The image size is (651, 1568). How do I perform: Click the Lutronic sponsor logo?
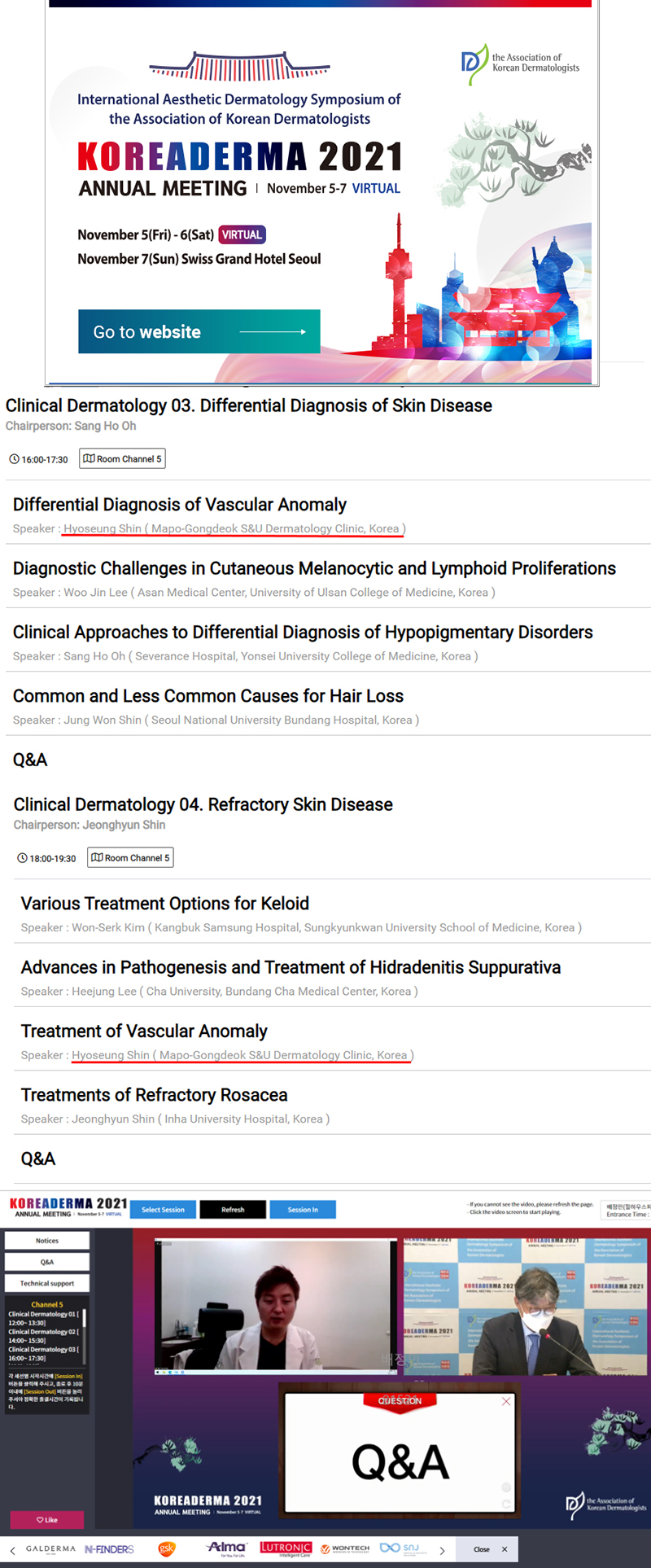(286, 1548)
